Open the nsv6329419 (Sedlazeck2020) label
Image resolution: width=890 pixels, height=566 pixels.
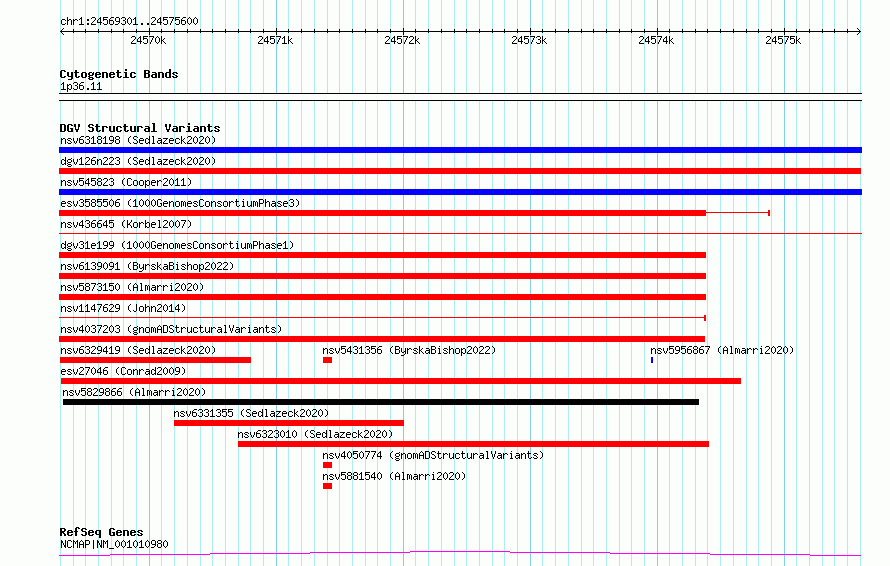pyautogui.click(x=138, y=350)
